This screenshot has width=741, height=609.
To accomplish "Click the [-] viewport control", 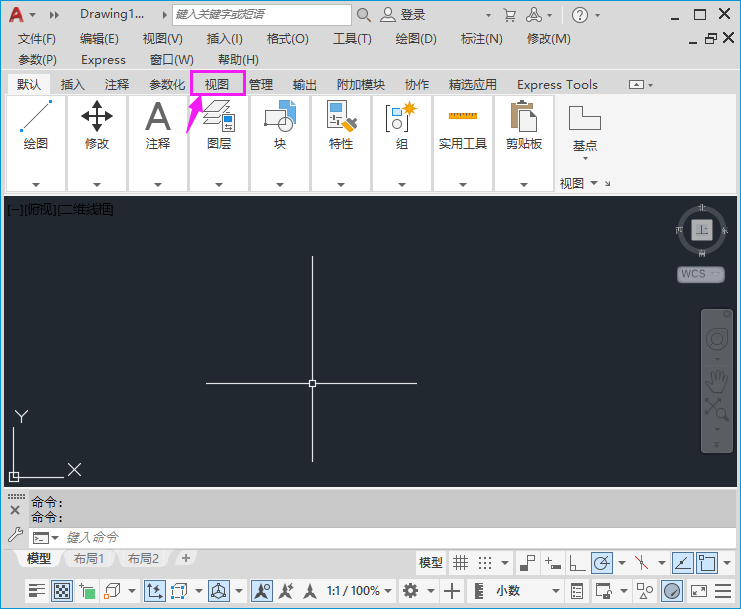I will point(15,209).
